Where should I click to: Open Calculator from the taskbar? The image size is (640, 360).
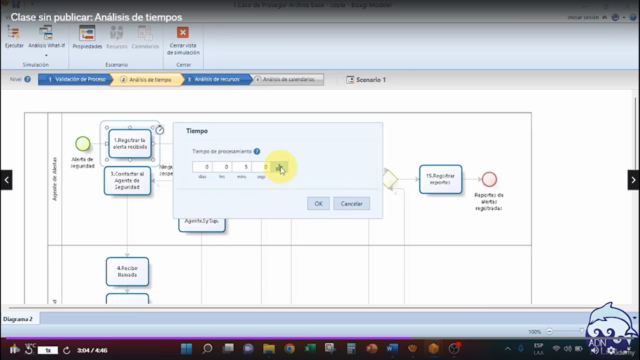coord(351,349)
